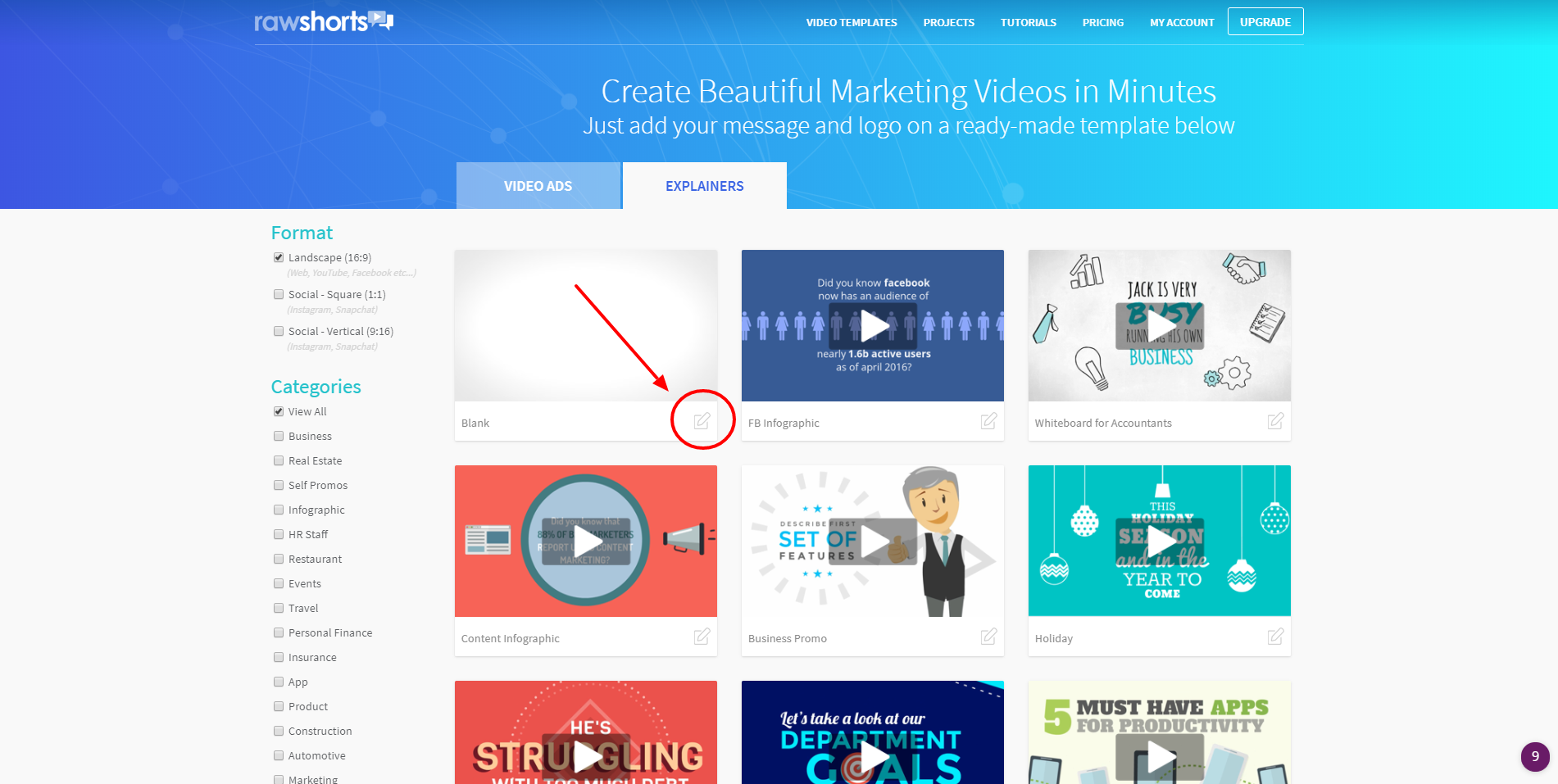
Task: Go to Projects in the navigation
Action: pos(949,23)
